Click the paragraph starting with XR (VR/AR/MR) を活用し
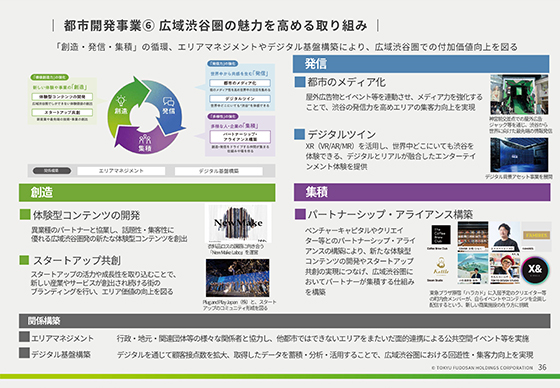 390,156
